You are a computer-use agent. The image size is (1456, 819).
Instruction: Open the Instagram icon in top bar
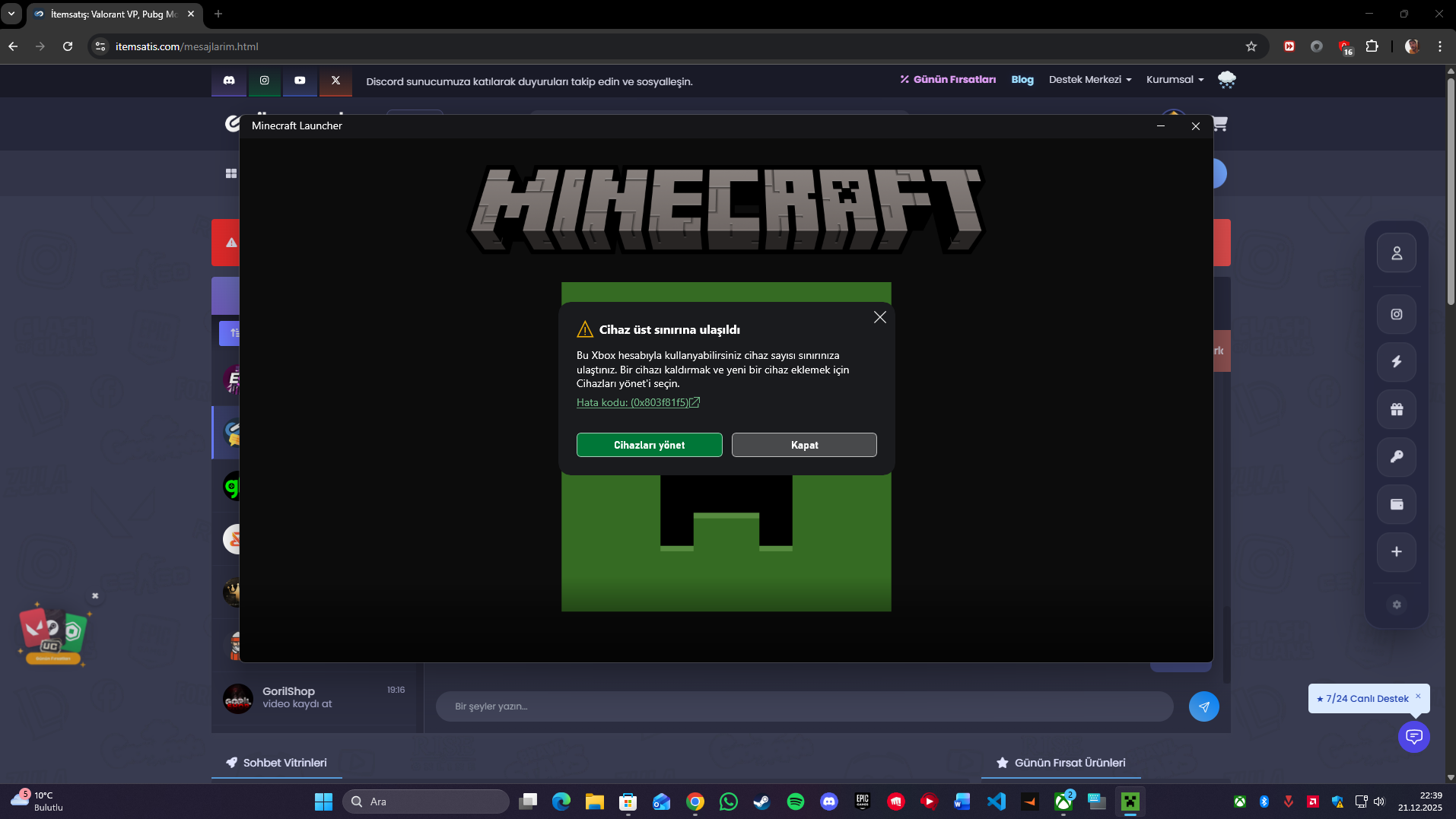(x=265, y=81)
